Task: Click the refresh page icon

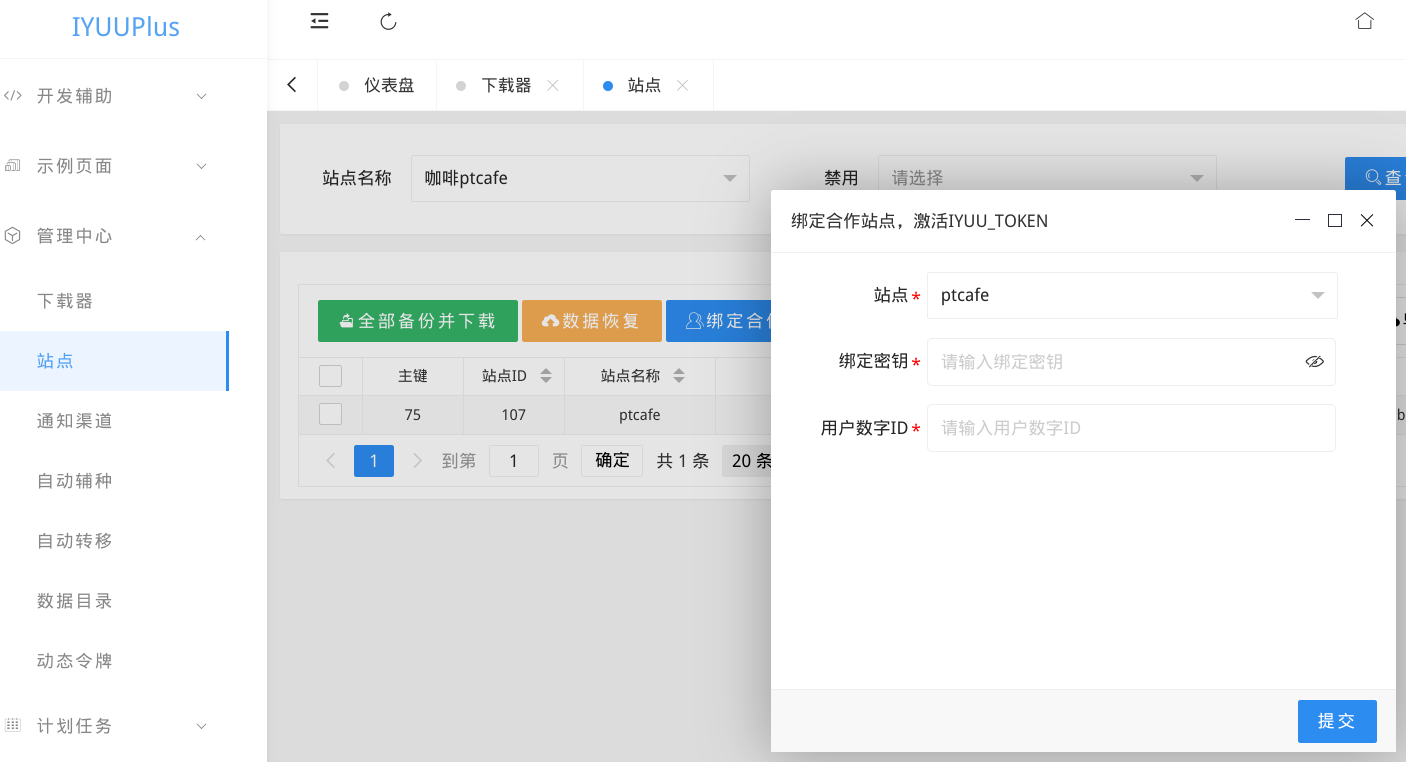Action: tap(389, 21)
